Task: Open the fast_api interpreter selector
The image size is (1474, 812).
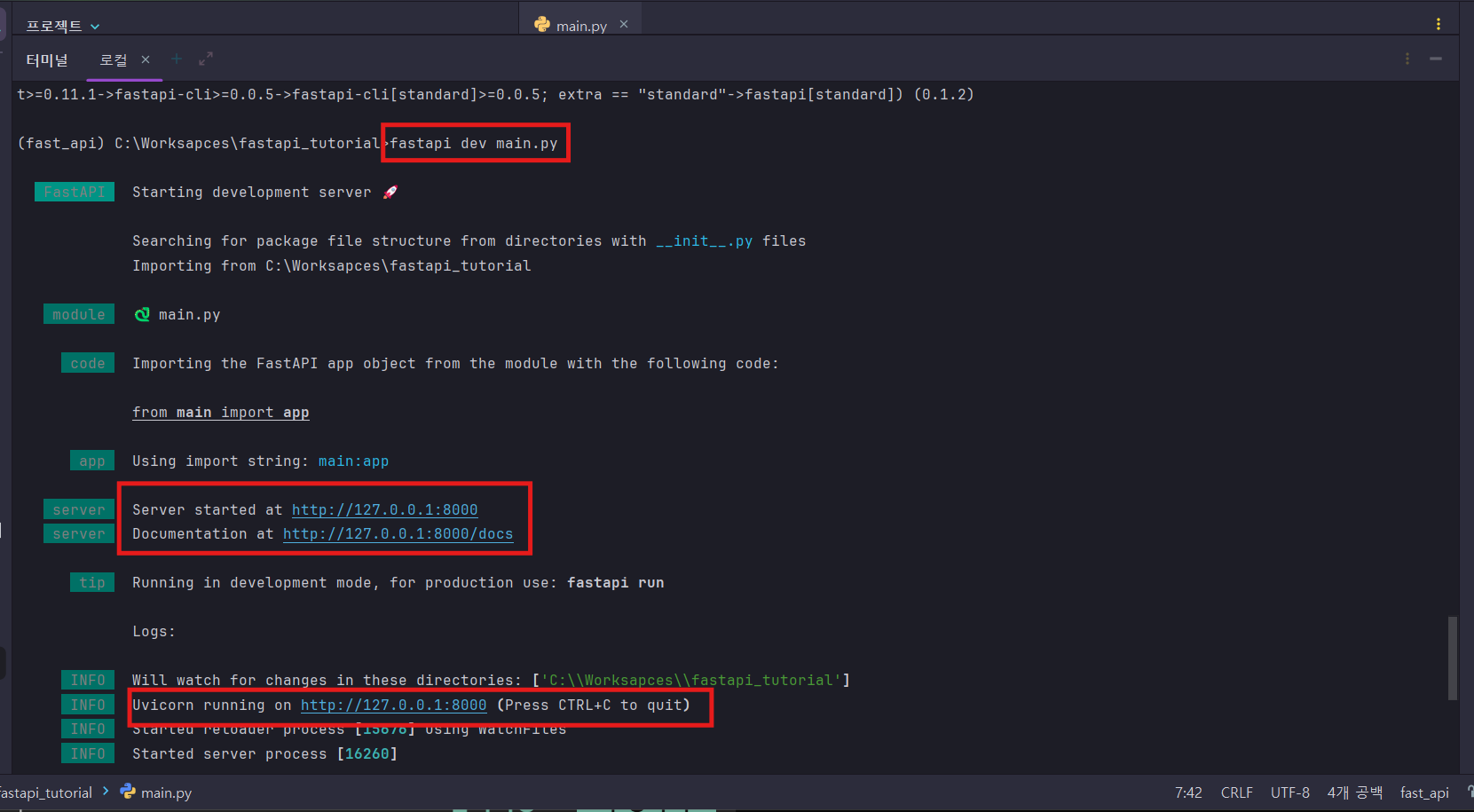Action: 1424,792
